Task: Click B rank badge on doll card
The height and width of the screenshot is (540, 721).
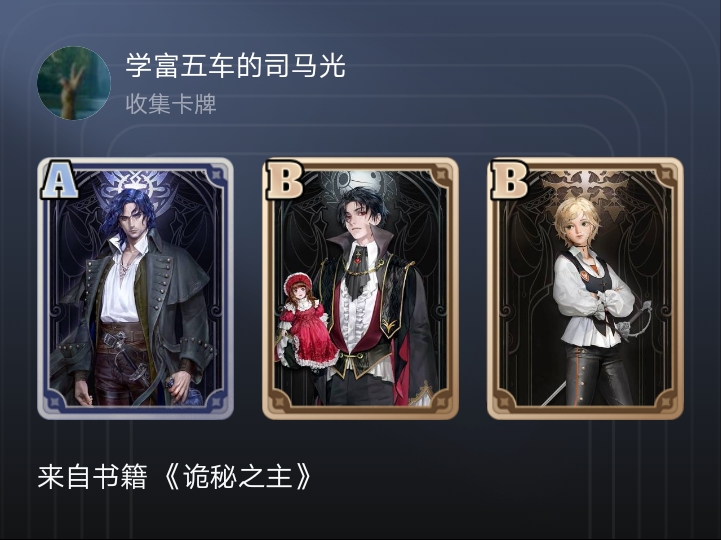Action: [284, 179]
